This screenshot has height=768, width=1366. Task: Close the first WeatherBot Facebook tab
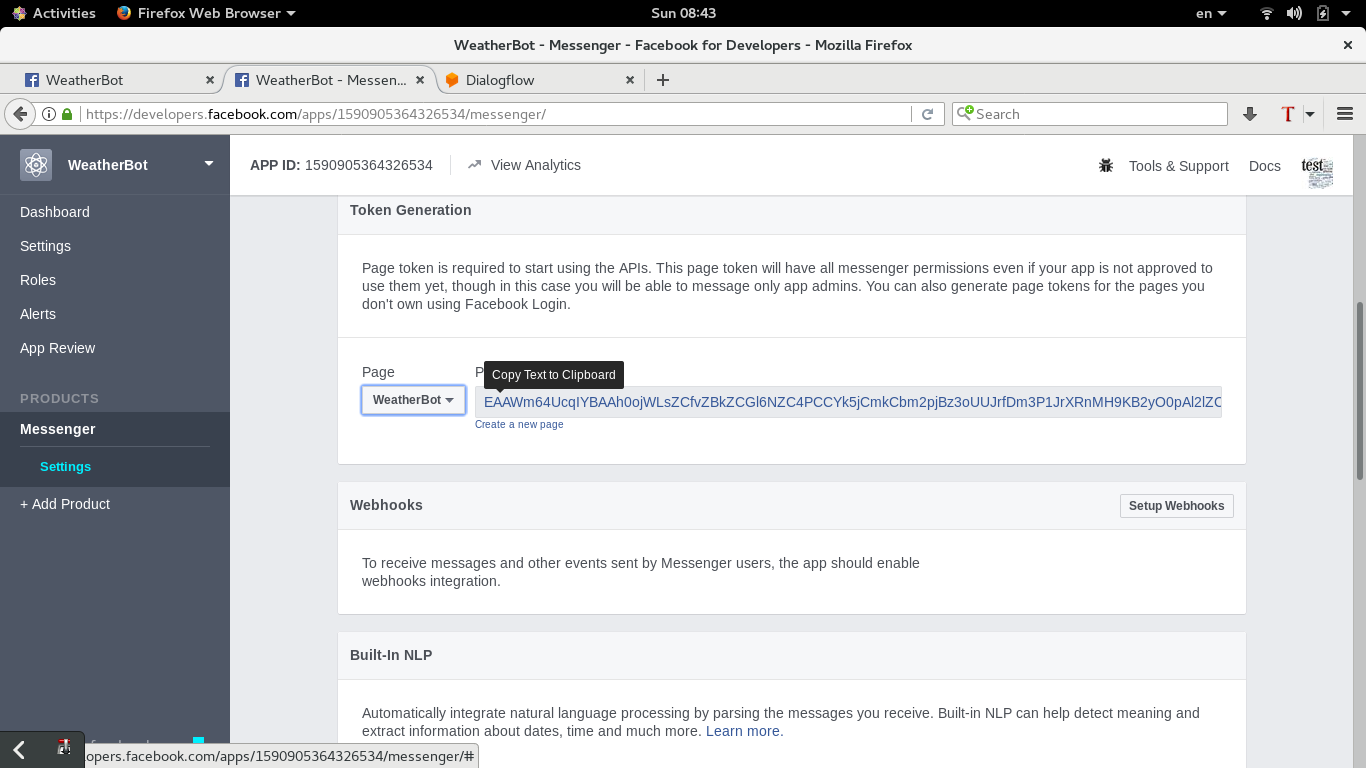click(x=210, y=80)
